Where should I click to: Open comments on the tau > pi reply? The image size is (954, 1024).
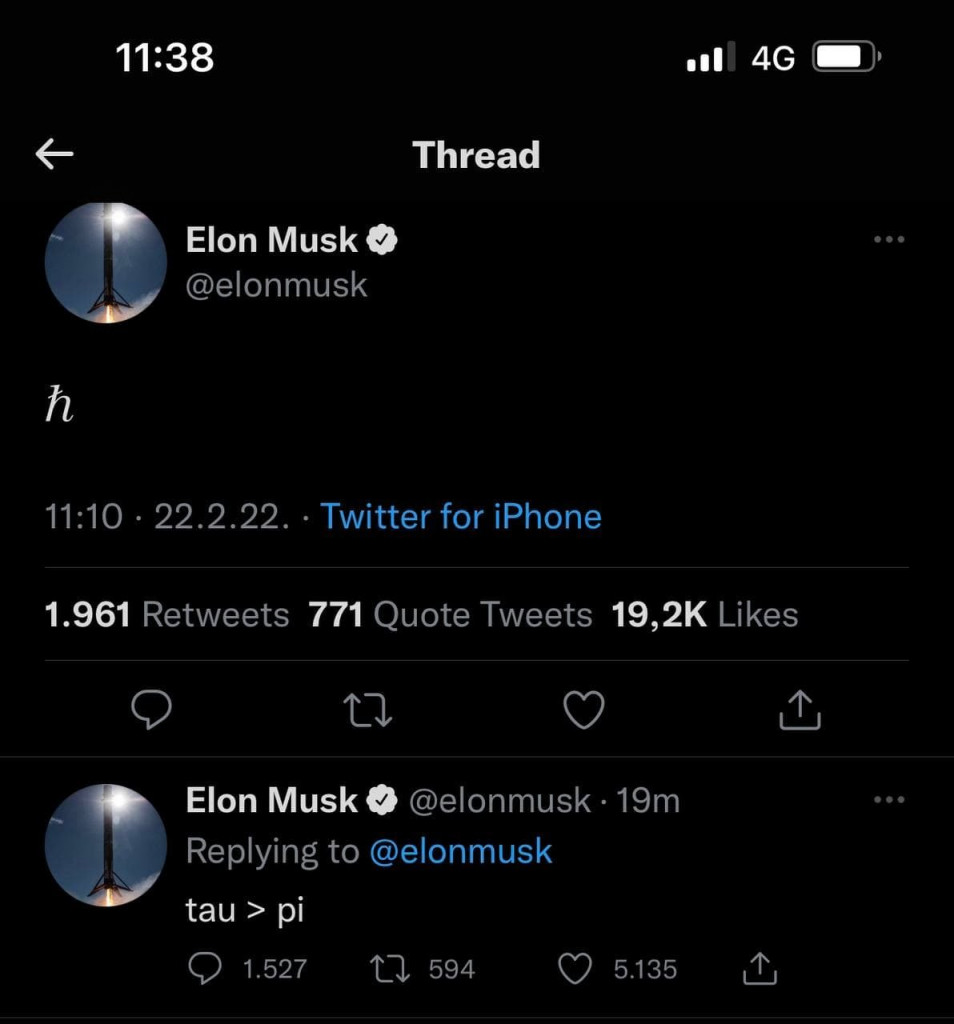click(x=206, y=968)
